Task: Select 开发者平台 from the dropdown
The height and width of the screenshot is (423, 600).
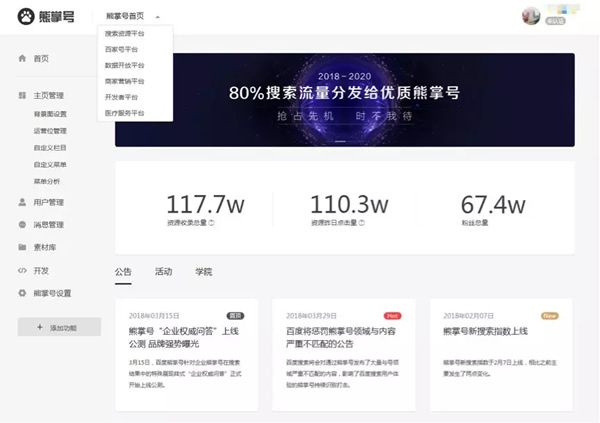Action: (x=121, y=97)
